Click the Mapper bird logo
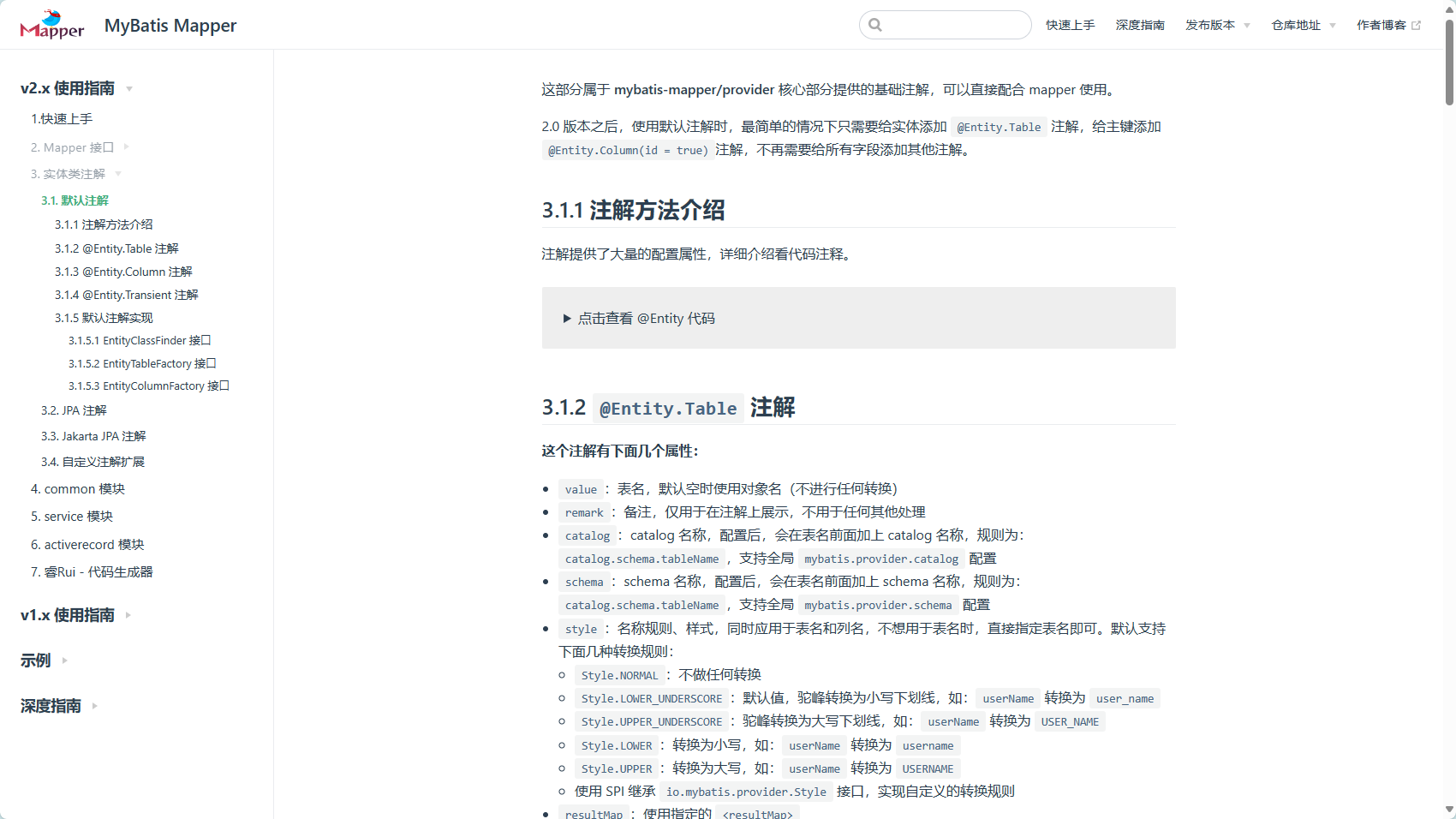This screenshot has width=1456, height=819. tap(52, 25)
